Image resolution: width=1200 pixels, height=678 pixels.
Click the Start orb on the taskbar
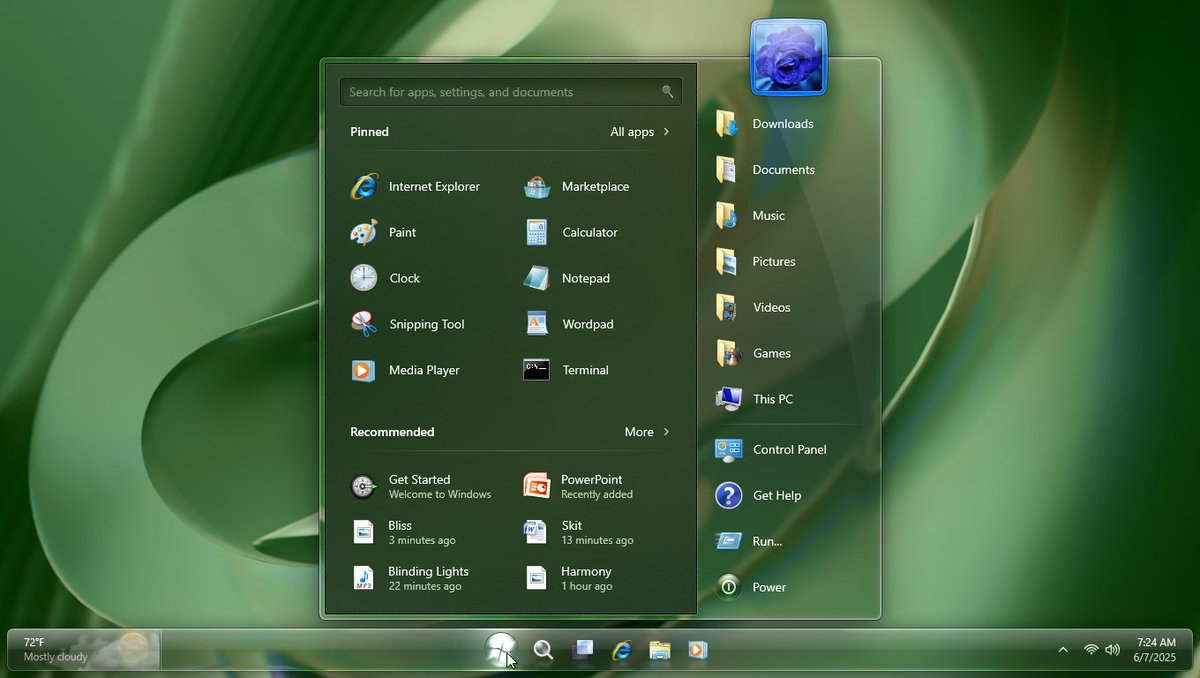501,650
